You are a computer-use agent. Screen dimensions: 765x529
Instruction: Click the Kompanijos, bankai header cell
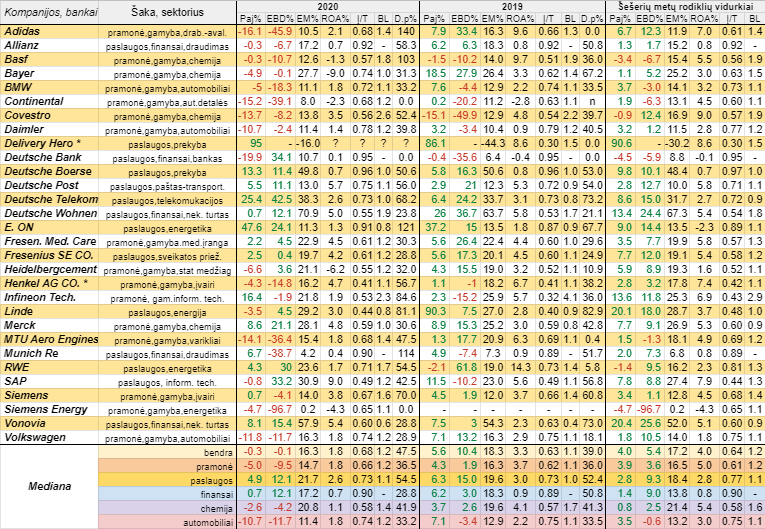50,13
